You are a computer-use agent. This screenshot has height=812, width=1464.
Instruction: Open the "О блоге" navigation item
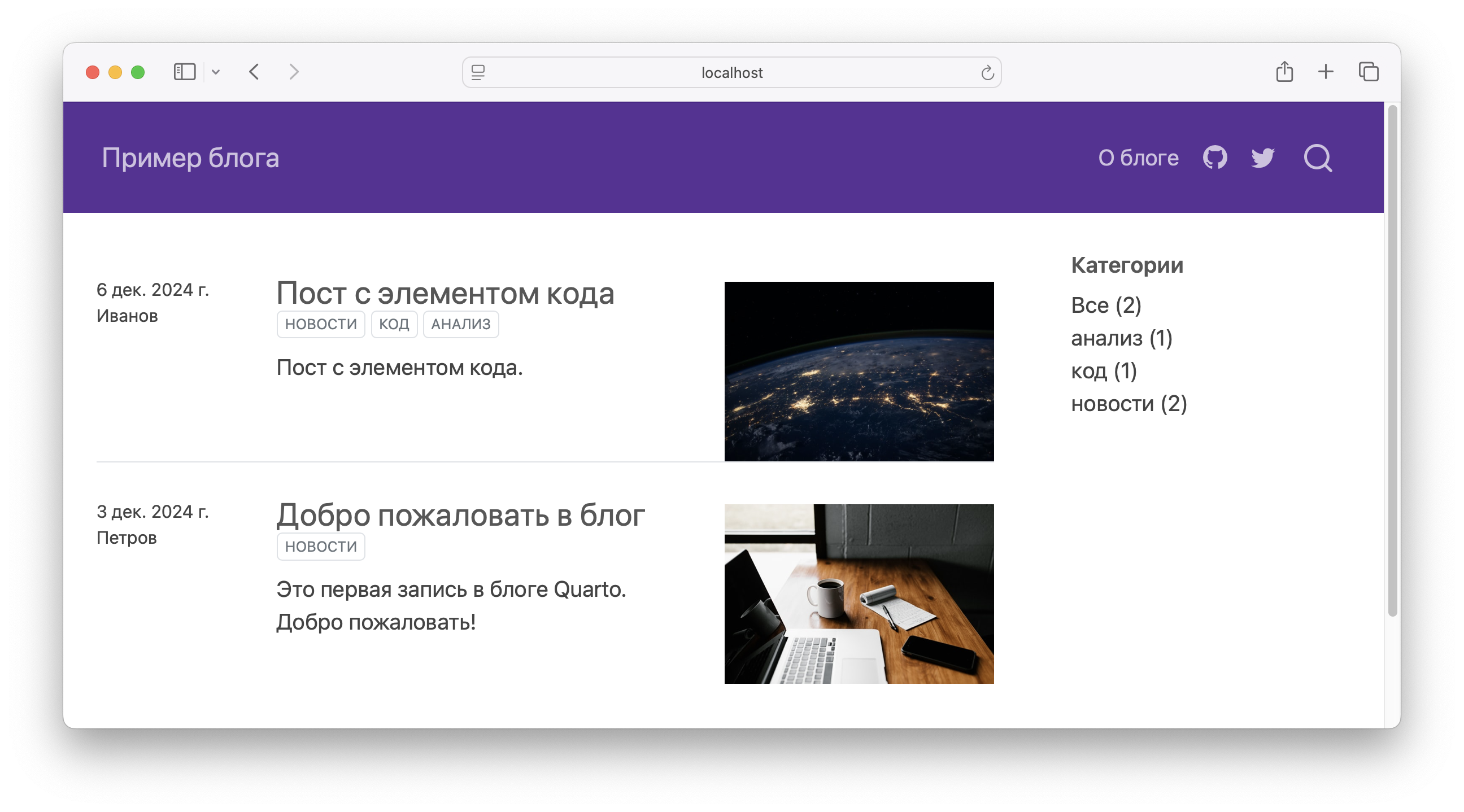(1138, 158)
